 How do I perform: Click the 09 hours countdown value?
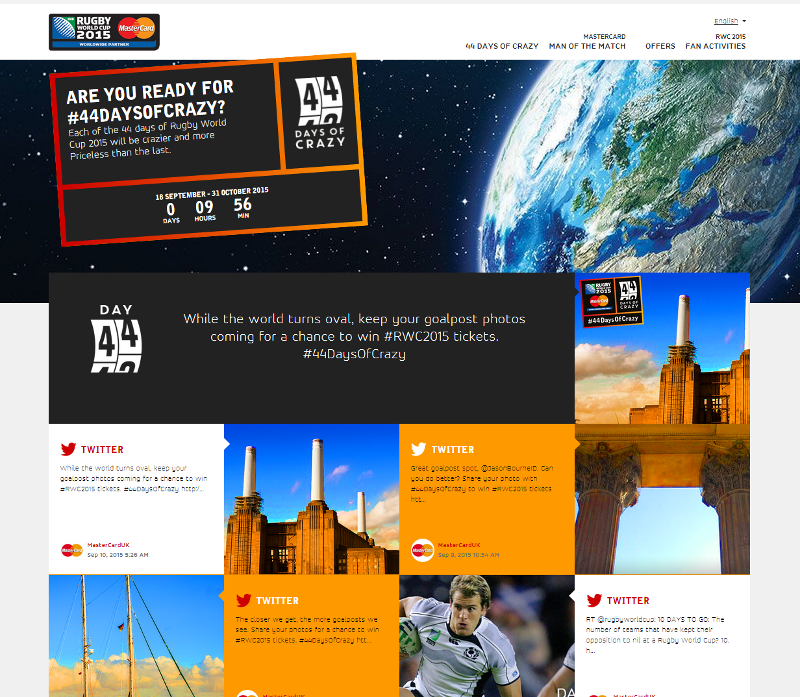tap(204, 207)
